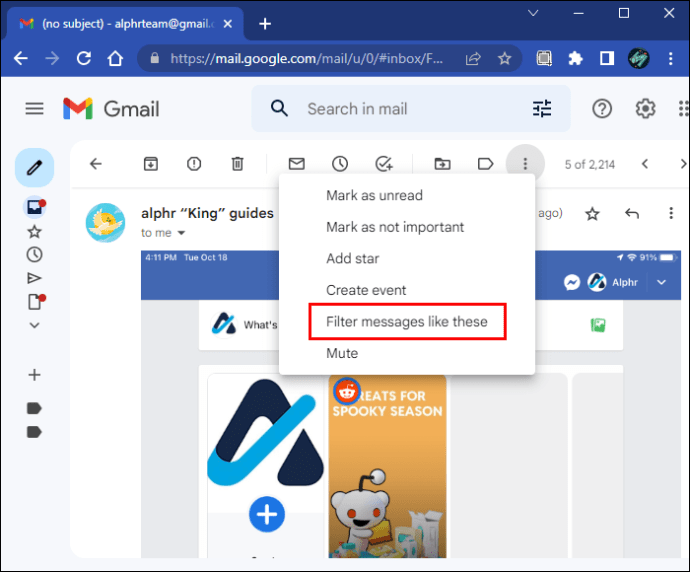Screen dimensions: 690x572
Task: Open a new browser tab
Action: (265, 24)
